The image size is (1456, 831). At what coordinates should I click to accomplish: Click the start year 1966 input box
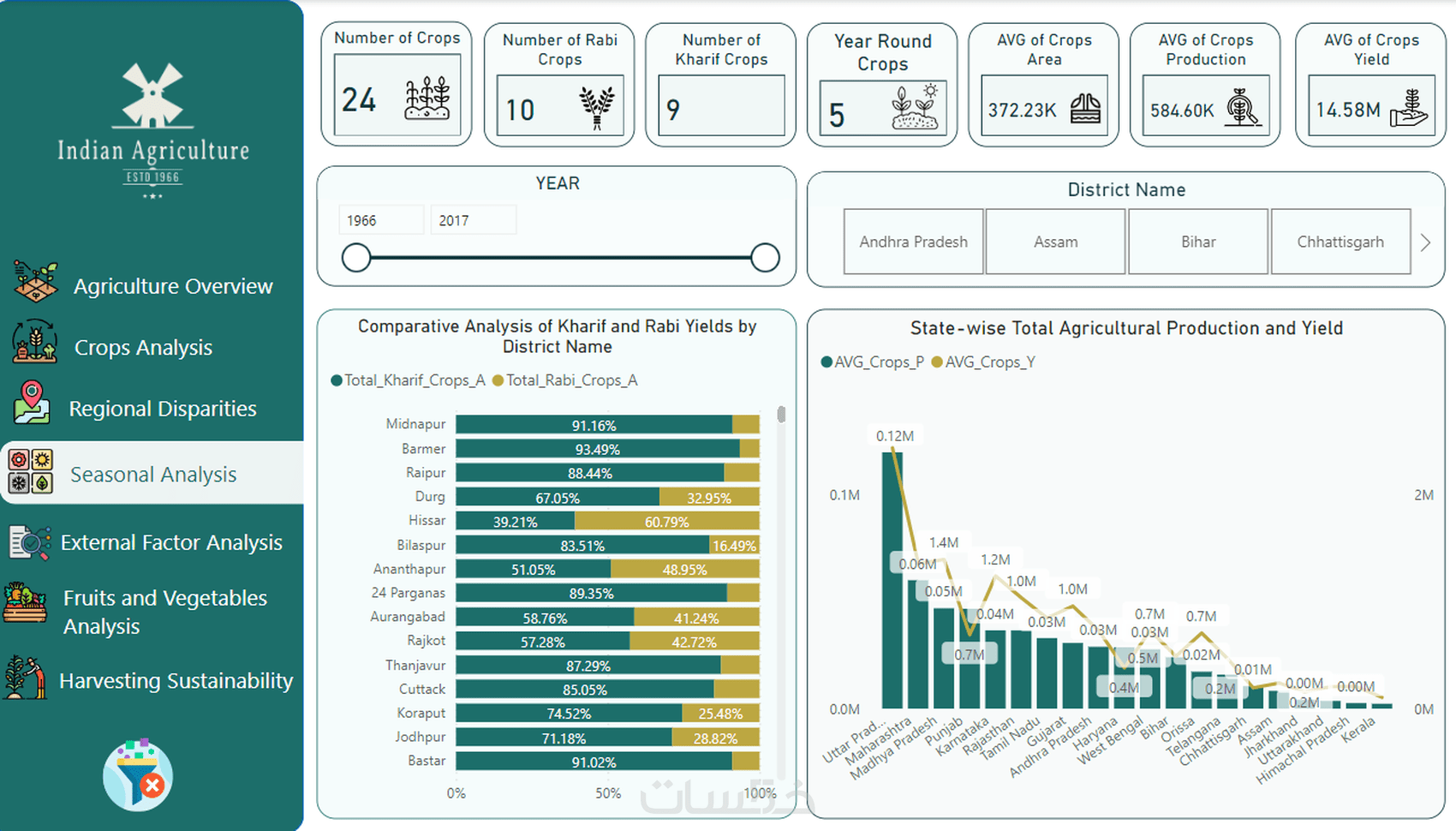click(381, 221)
